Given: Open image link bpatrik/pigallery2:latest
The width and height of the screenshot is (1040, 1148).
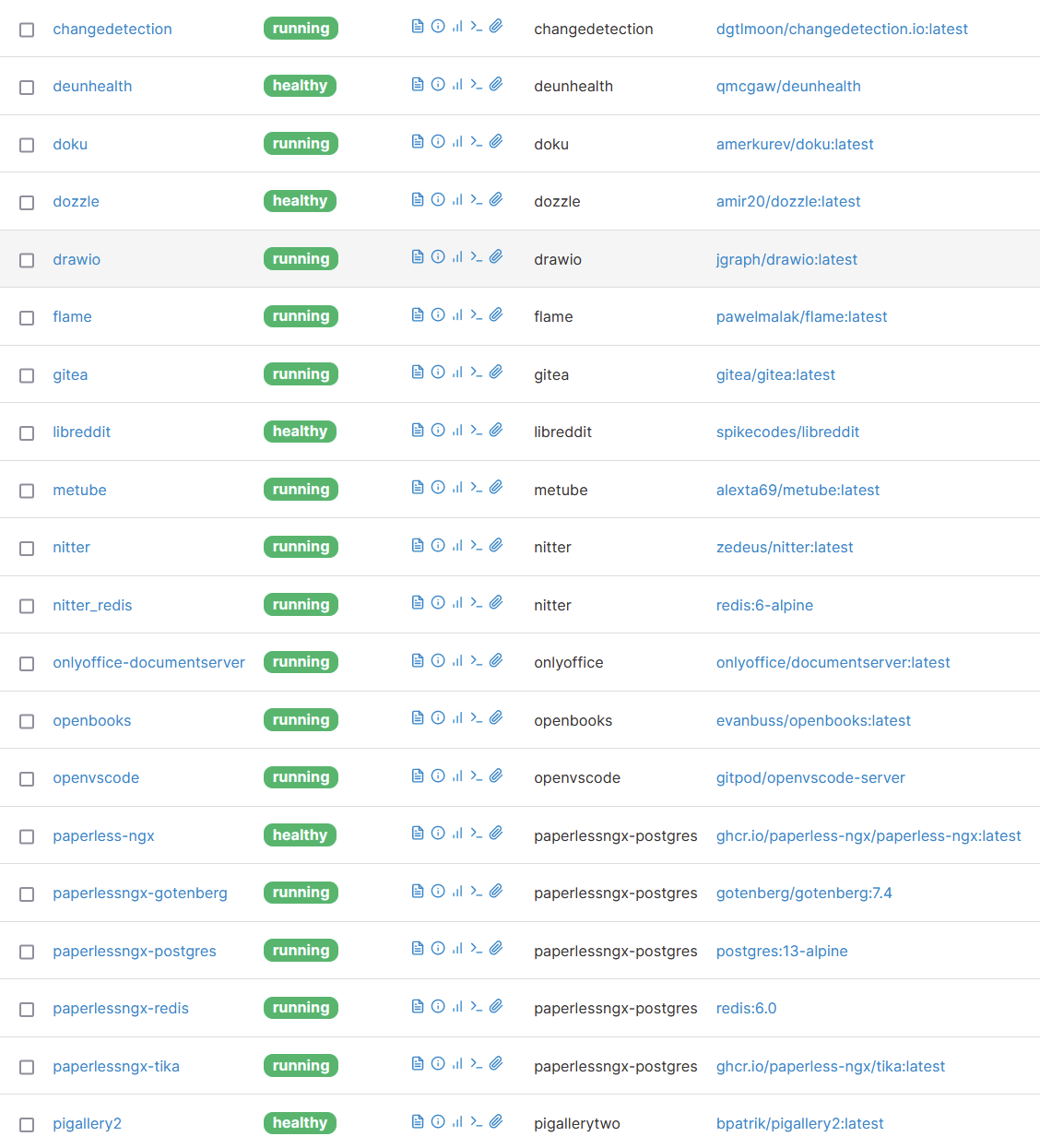Looking at the screenshot, I should [x=799, y=1123].
